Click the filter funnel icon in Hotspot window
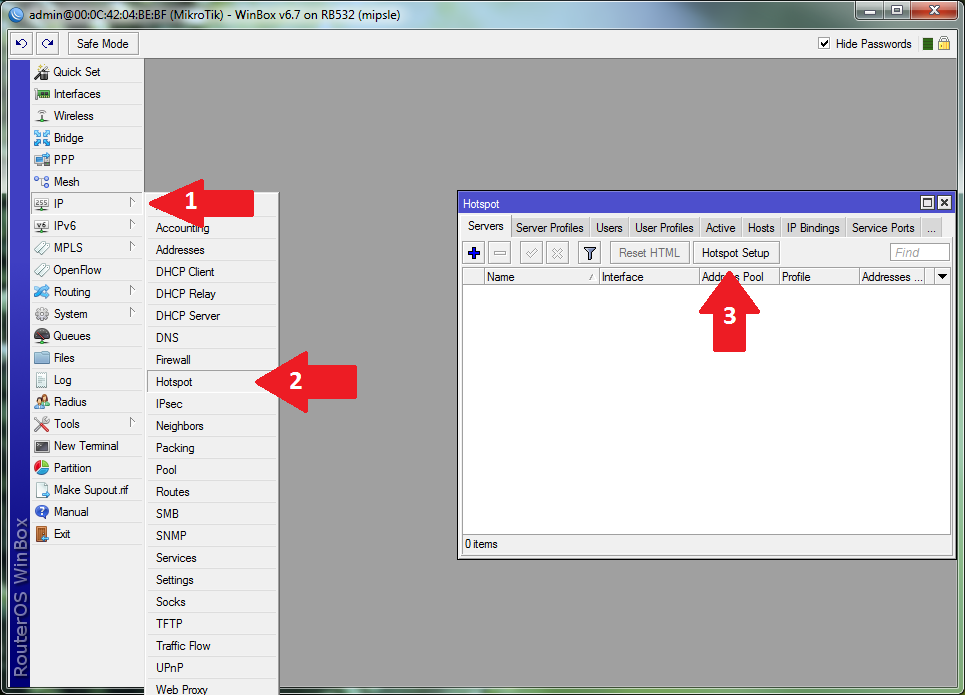Image resolution: width=965 pixels, height=695 pixels. tap(589, 253)
